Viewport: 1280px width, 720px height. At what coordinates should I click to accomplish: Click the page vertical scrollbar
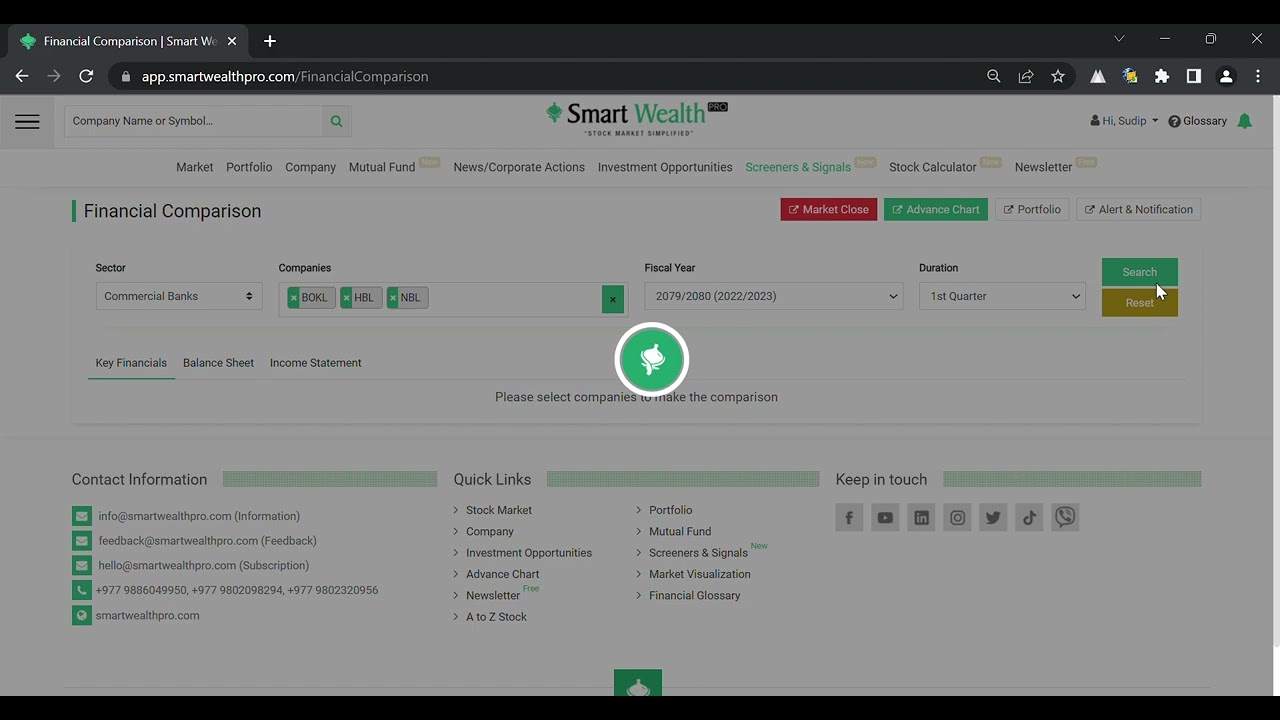(x=1275, y=372)
